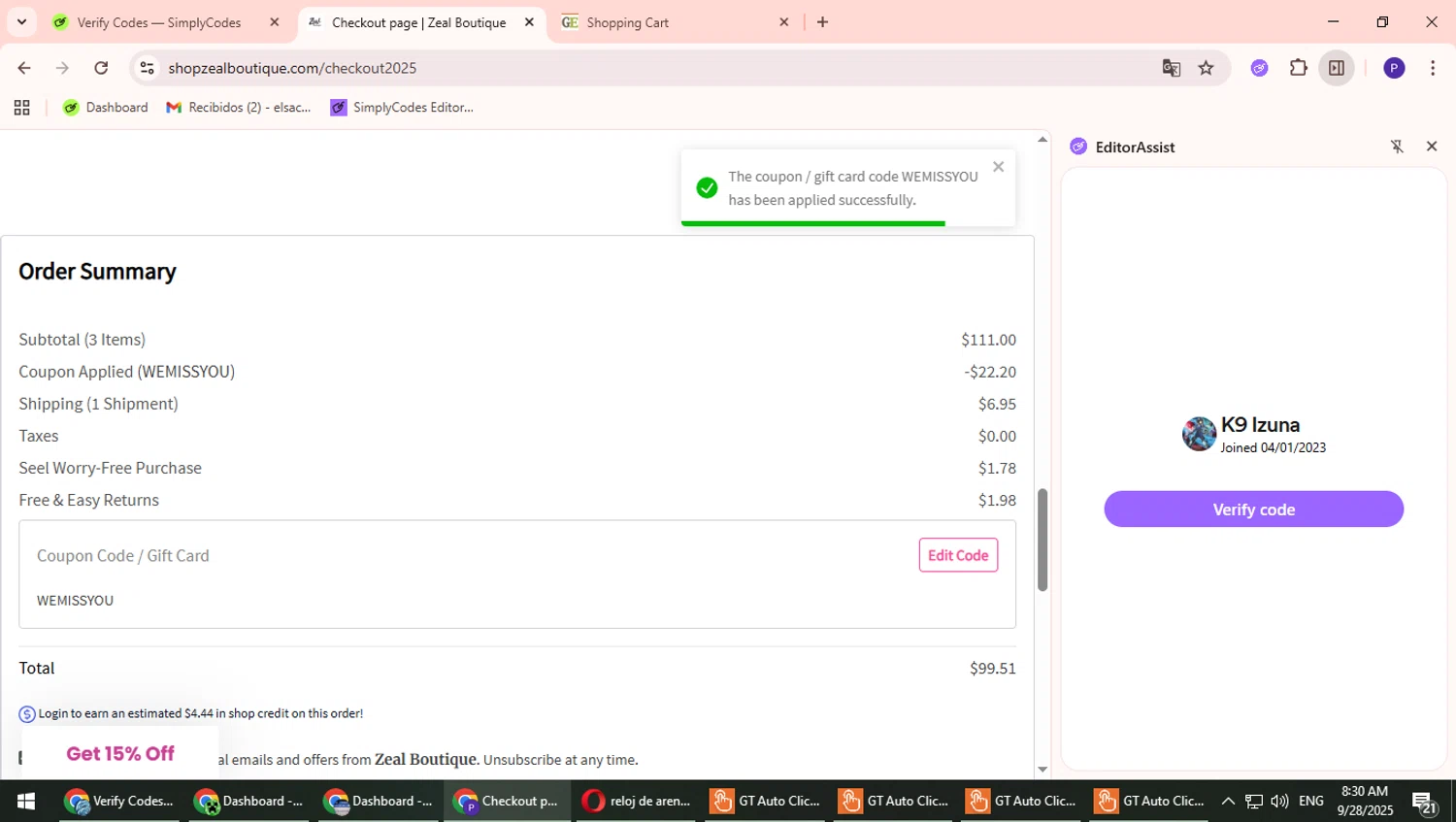Bookmark this page with star icon
The width and height of the screenshot is (1456, 822).
[1206, 68]
